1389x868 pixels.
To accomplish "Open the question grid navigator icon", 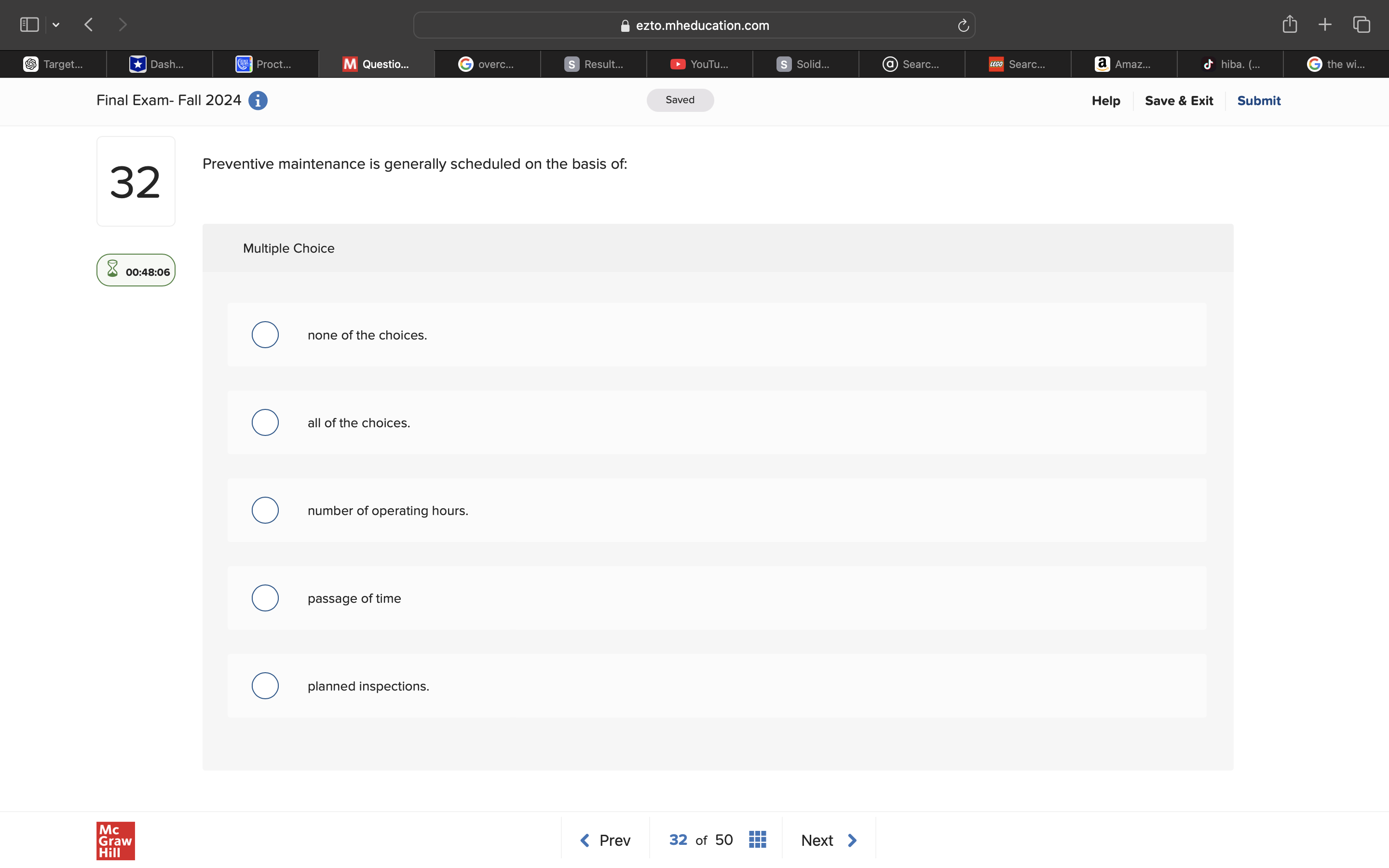I will (x=757, y=840).
